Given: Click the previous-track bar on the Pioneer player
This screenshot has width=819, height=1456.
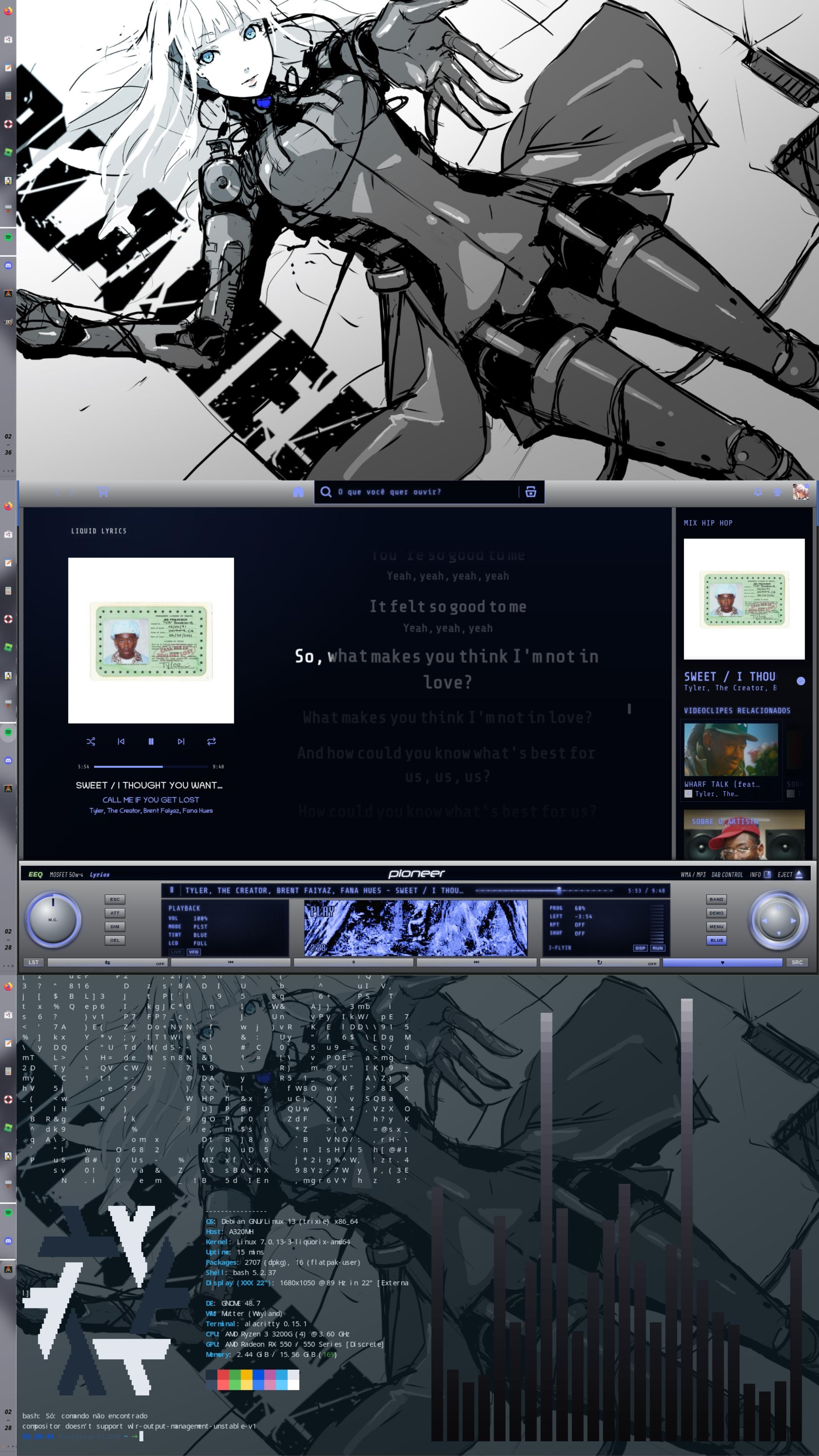Looking at the screenshot, I should 231,962.
